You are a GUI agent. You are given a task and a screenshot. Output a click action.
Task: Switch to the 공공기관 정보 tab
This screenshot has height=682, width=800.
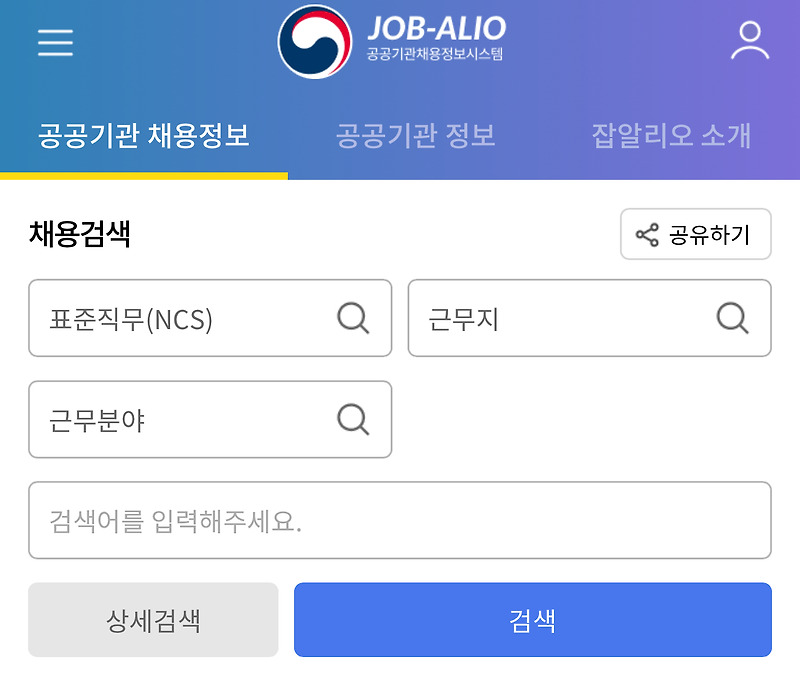tap(417, 135)
